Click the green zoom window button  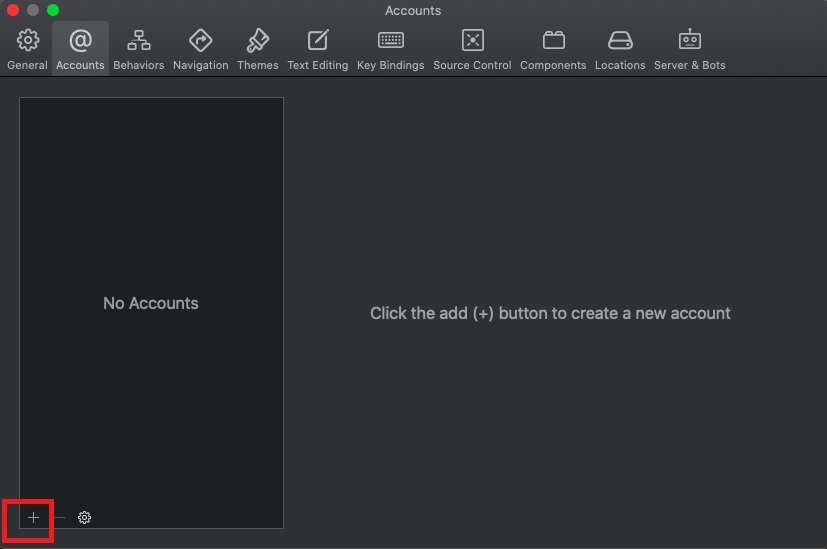53,10
